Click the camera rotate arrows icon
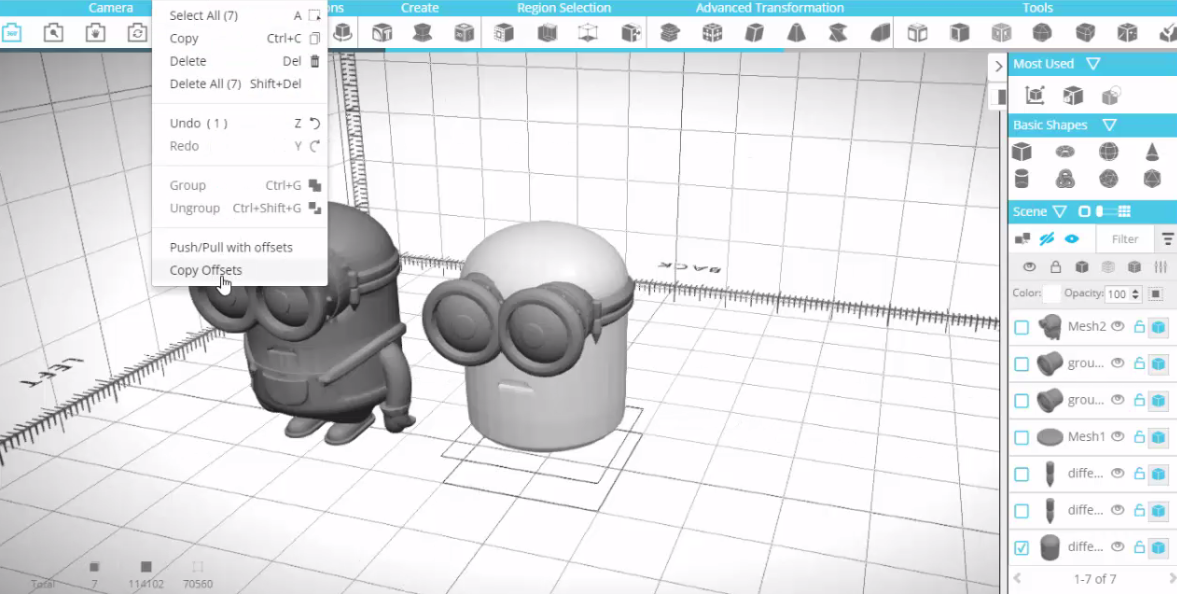The image size is (1177, 594). click(137, 33)
